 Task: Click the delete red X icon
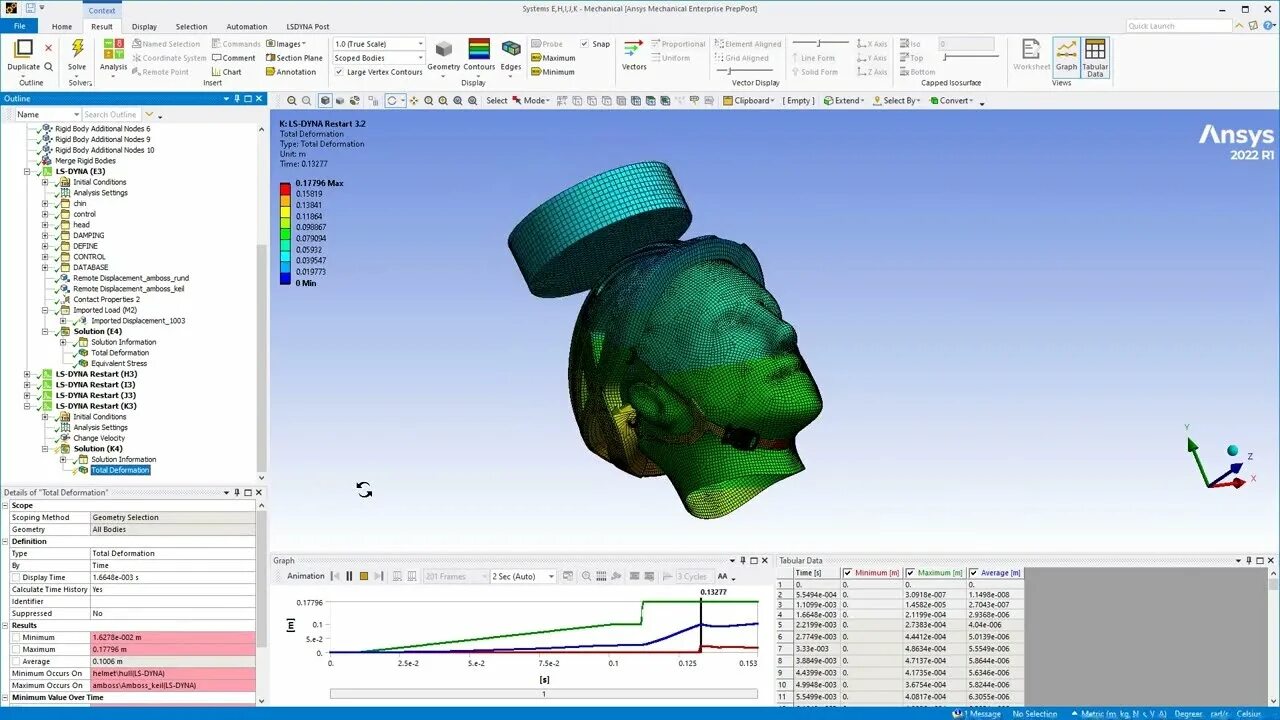point(48,47)
